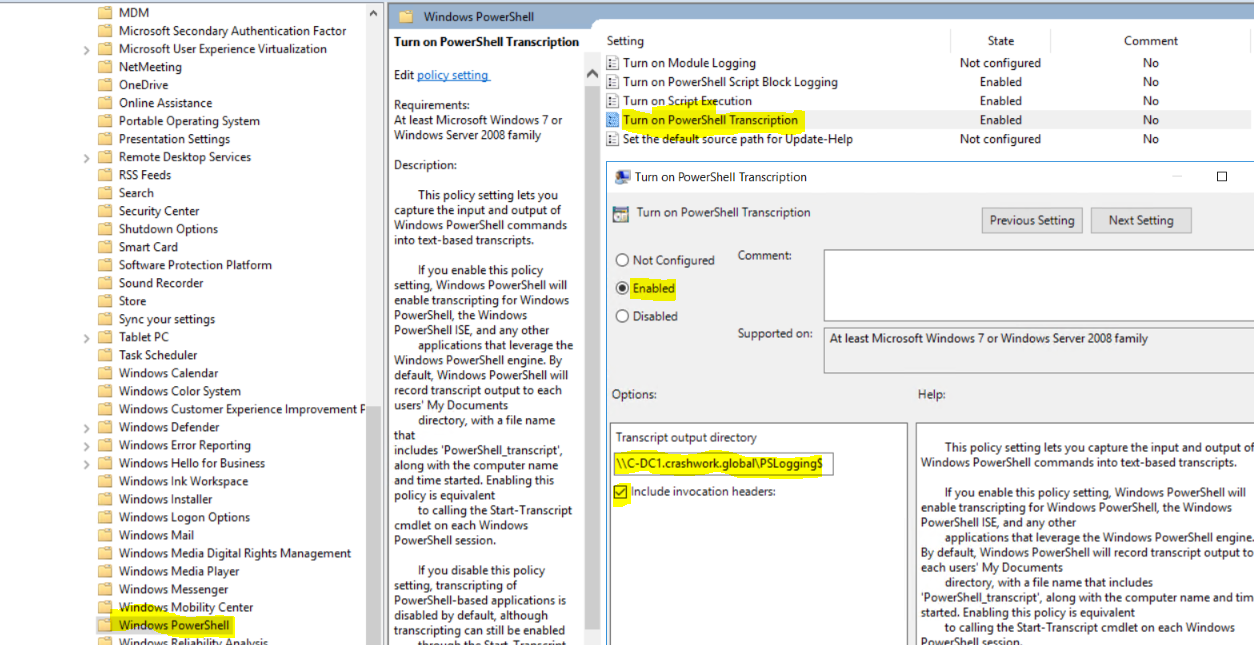Select MDM folder icon in tree
Viewport: 1254px width, 645px height.
[105, 13]
